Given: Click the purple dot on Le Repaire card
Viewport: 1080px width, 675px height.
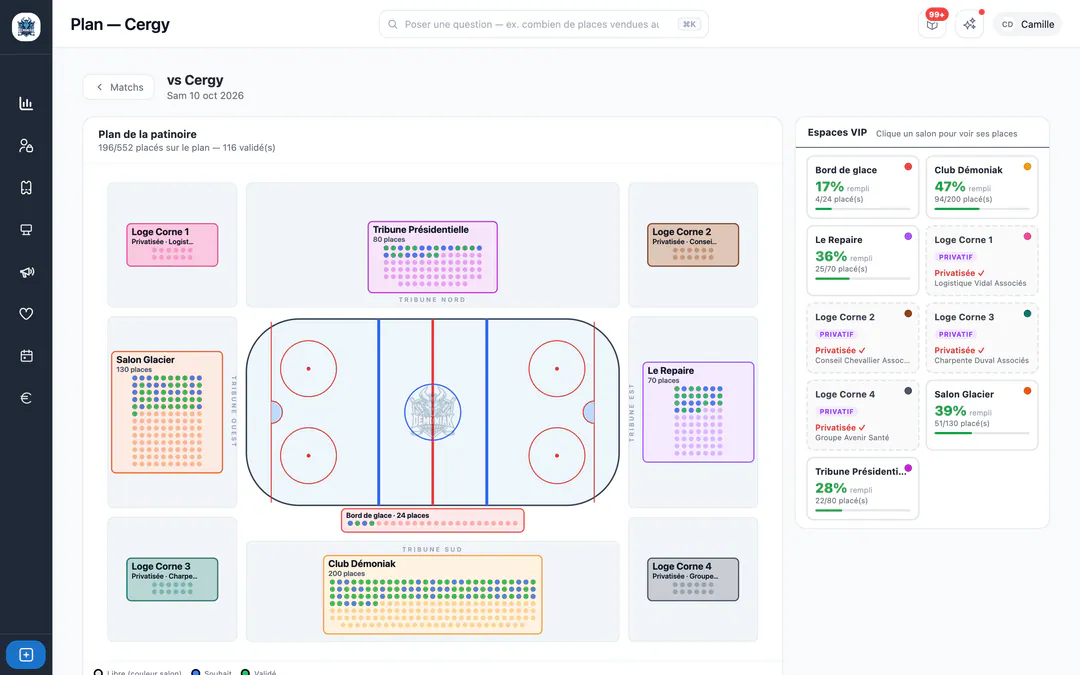Looking at the screenshot, I should coord(908,236).
